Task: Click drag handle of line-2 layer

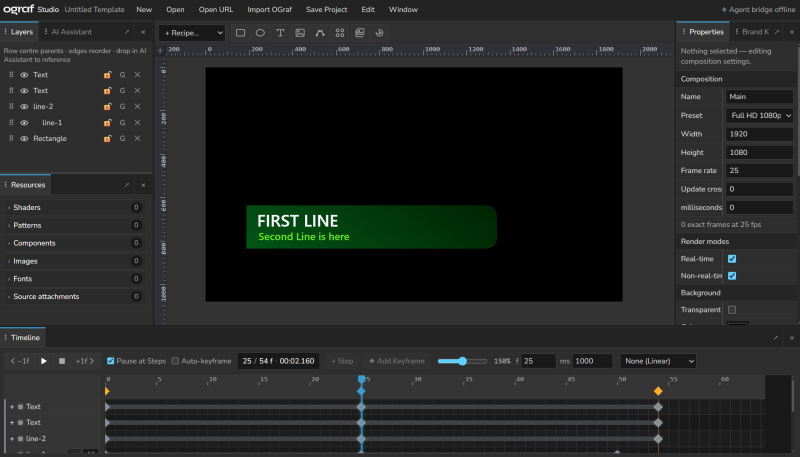Action: pos(11,107)
